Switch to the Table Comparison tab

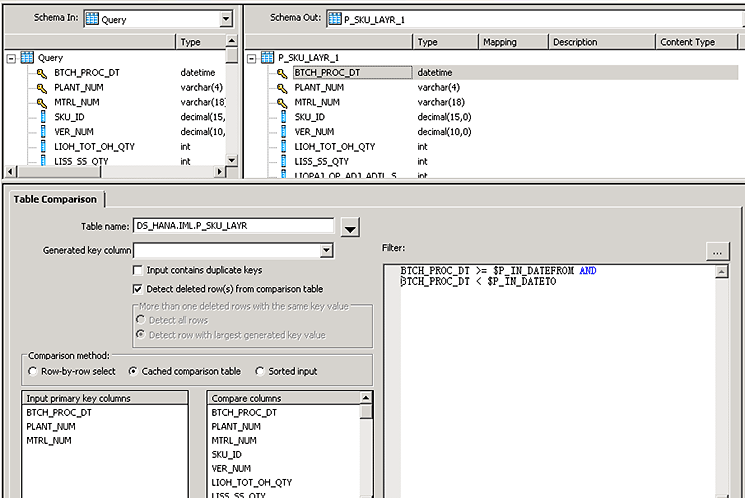click(58, 199)
